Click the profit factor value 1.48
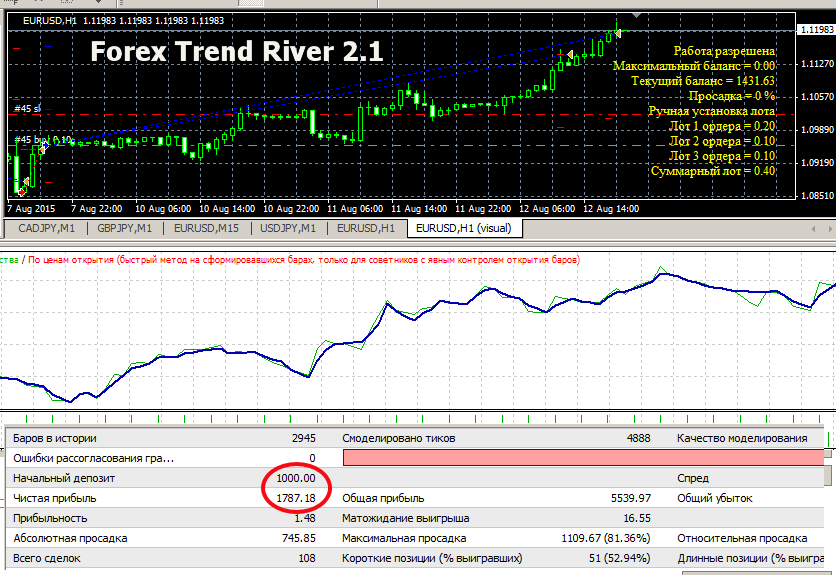 [x=305, y=518]
